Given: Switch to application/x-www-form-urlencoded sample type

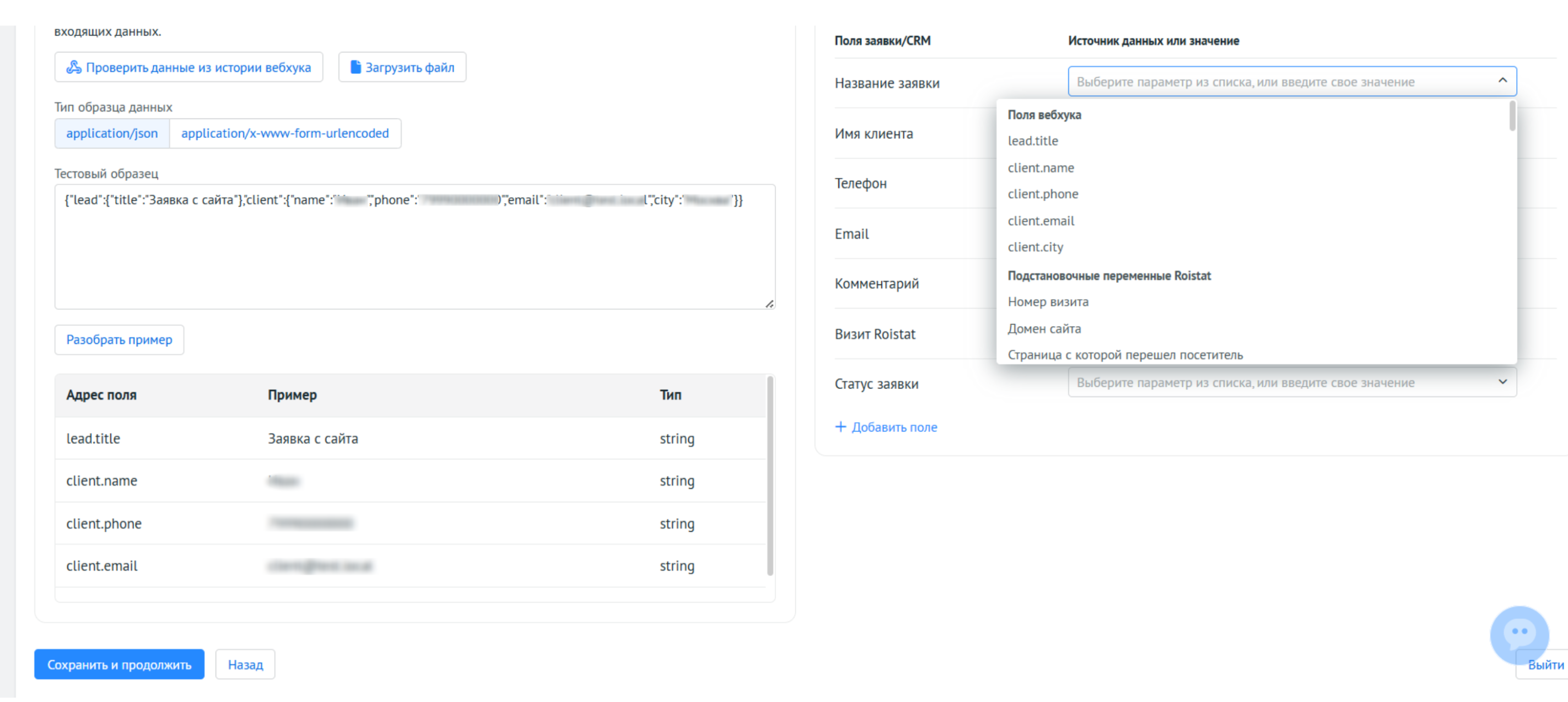Looking at the screenshot, I should pos(285,133).
